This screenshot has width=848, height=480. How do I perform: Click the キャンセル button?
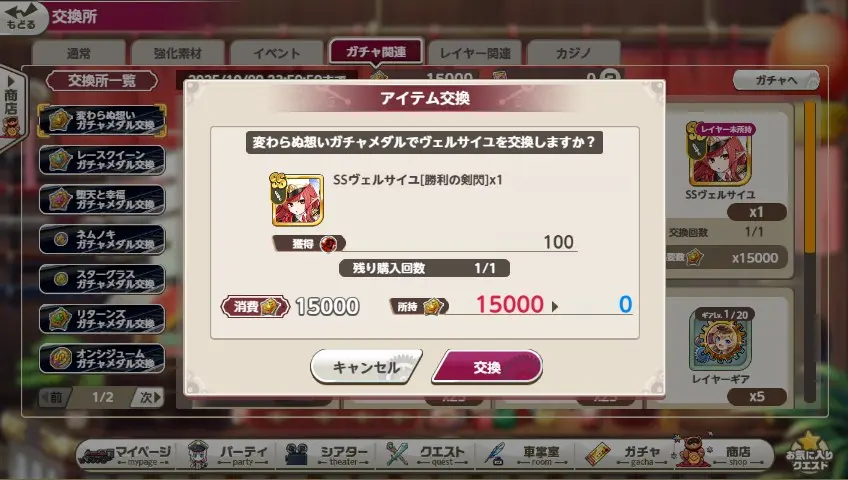click(366, 367)
